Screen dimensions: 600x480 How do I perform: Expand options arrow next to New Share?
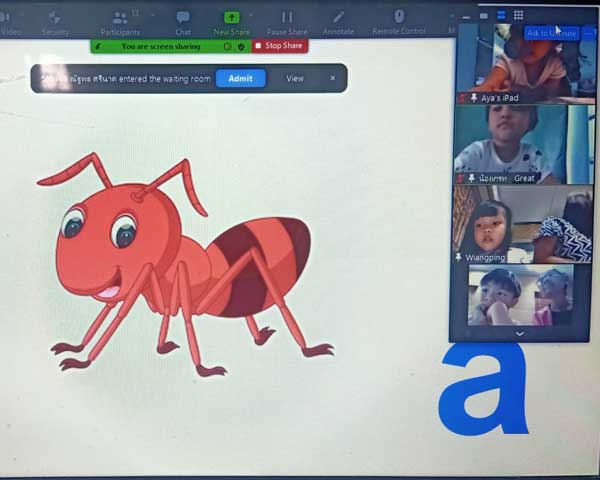(x=251, y=15)
